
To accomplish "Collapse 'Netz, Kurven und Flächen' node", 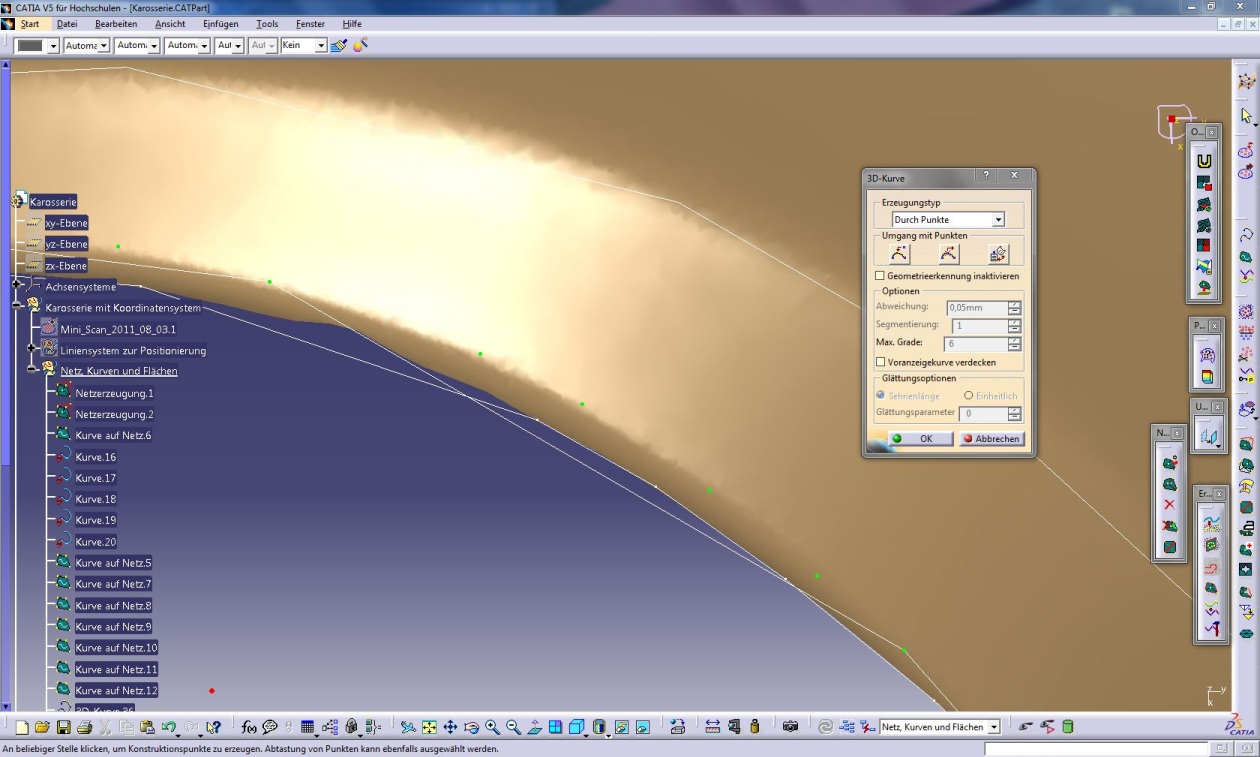I will [32, 369].
